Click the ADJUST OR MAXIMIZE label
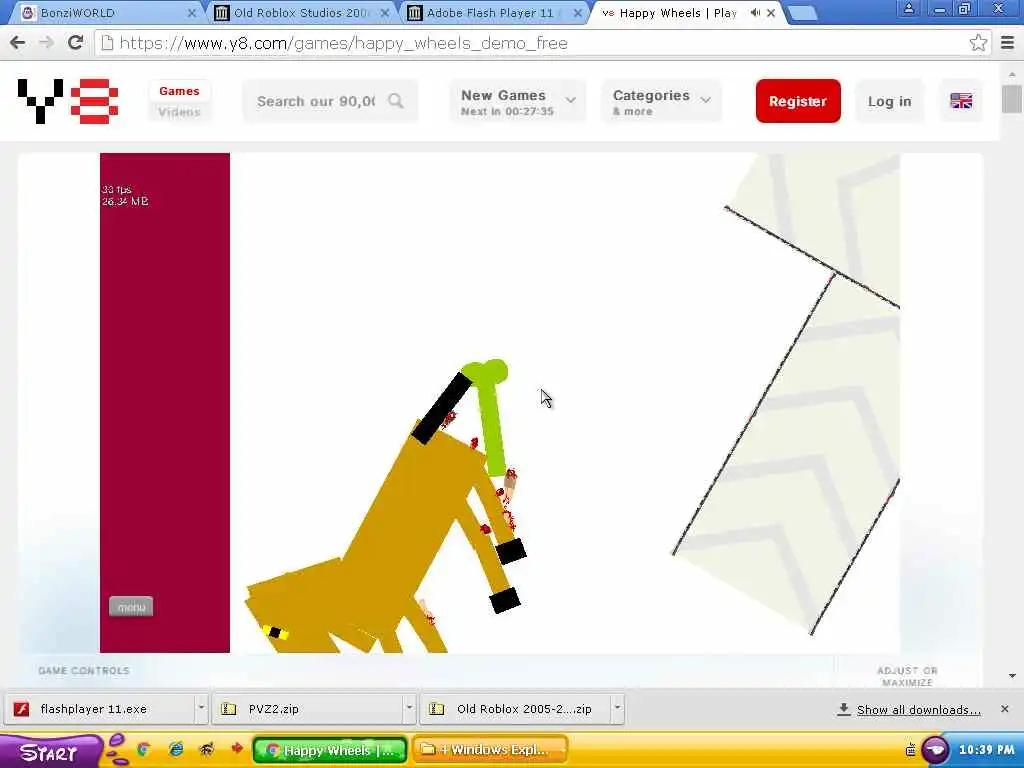 point(907,677)
